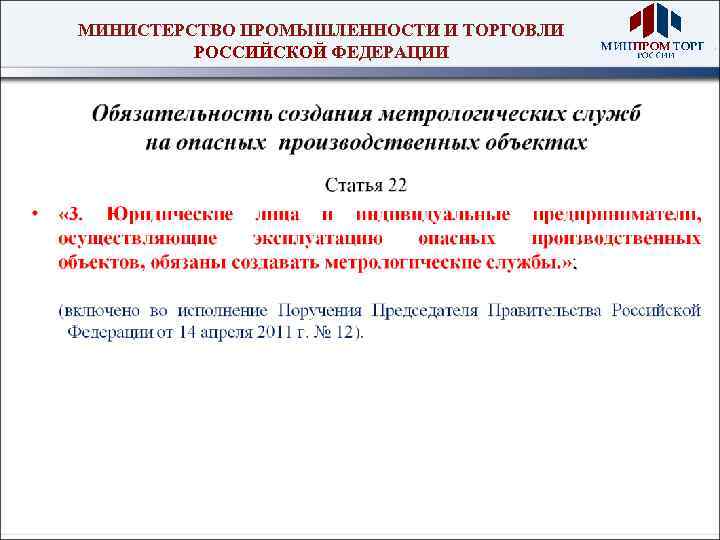This screenshot has height=540, width=720.
Task: Click the subtitle 'на опасных производственных объектах'
Action: coord(366,143)
